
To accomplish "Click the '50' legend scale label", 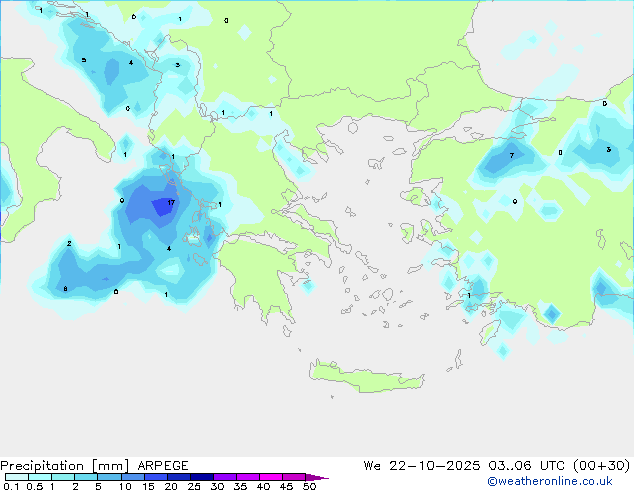I will 309,486.
